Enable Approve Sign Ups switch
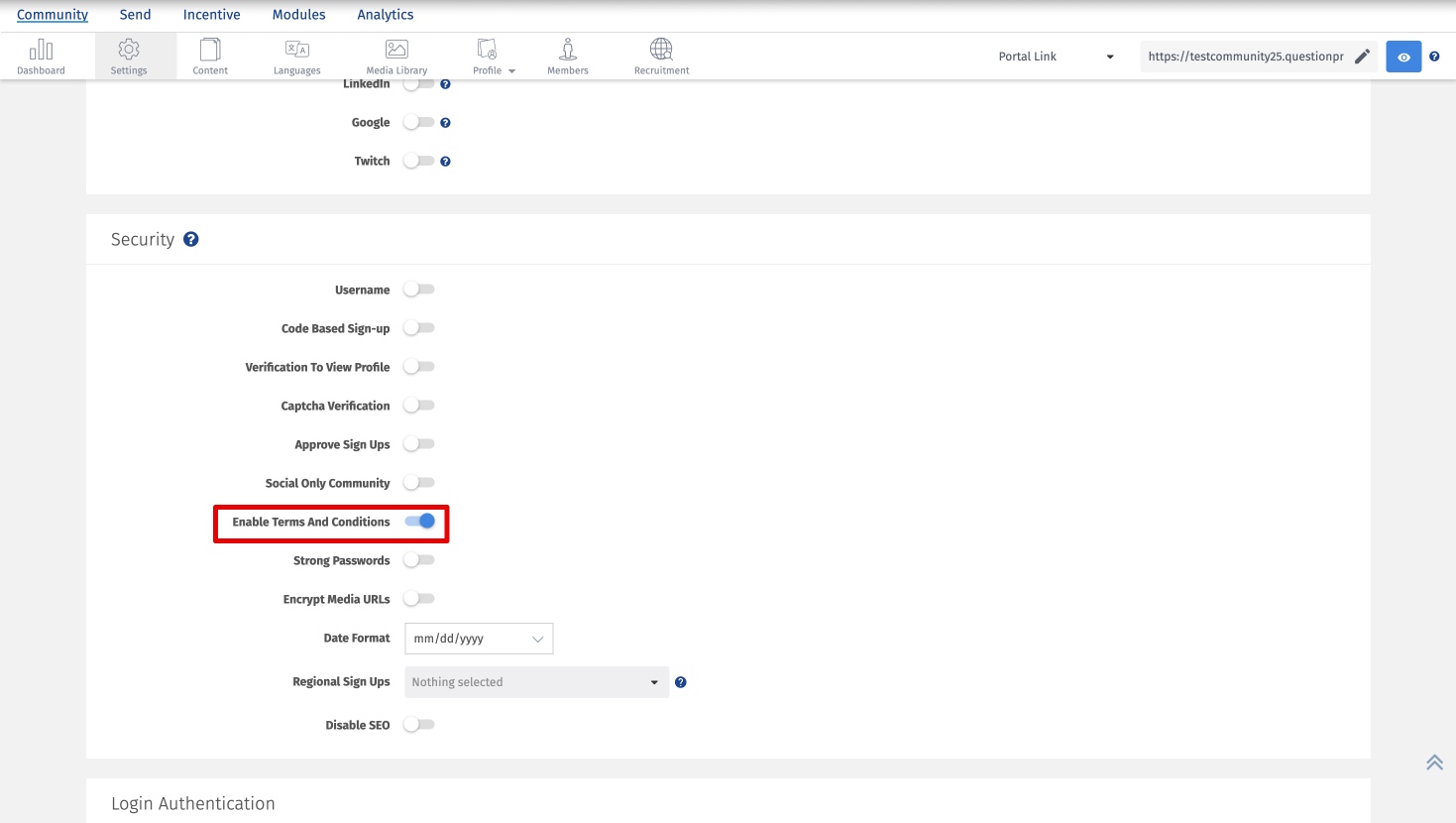 (x=419, y=444)
